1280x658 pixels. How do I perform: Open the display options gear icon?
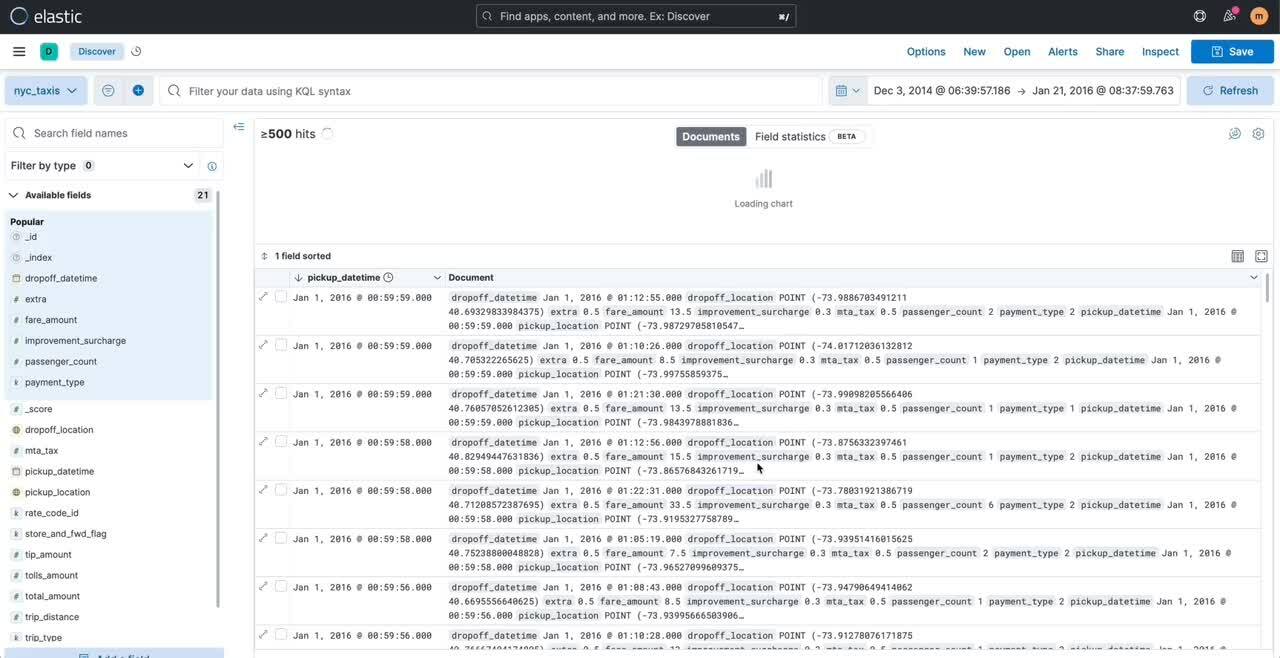point(1258,134)
